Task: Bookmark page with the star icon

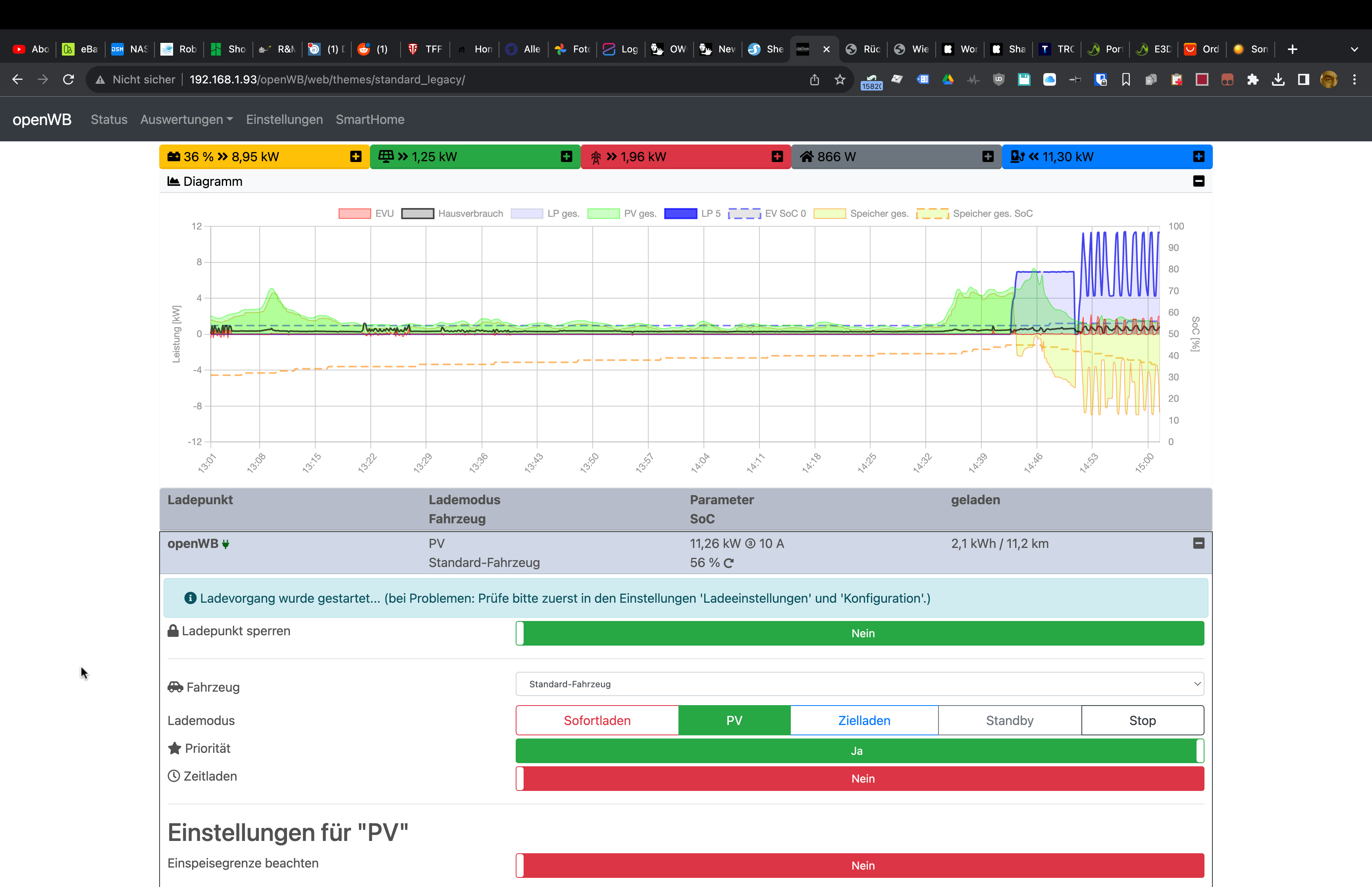Action: click(x=839, y=79)
